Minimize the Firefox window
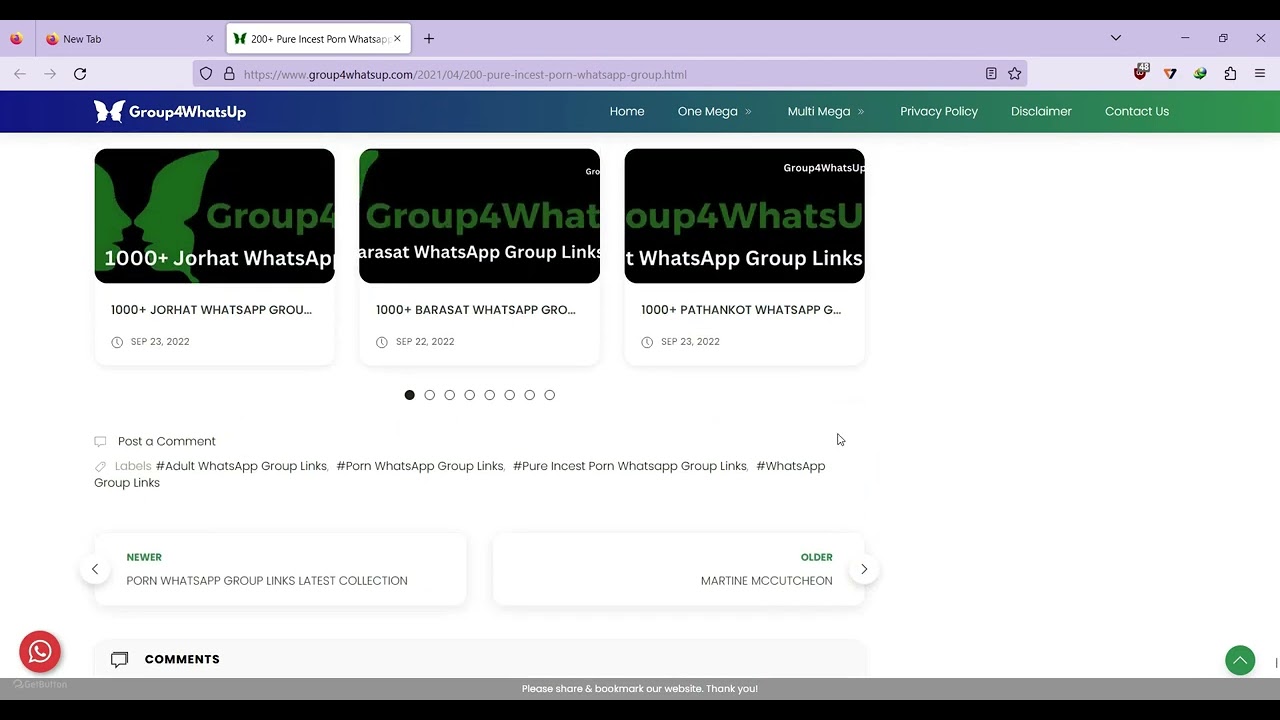This screenshot has height=720, width=1280. coord(1185,38)
